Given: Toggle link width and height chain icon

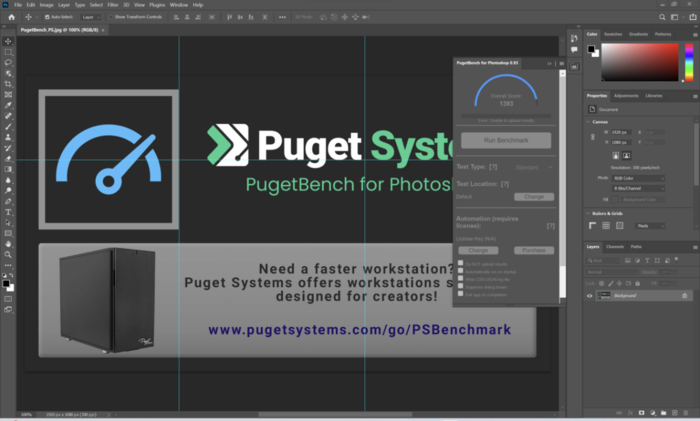Looking at the screenshot, I should [x=593, y=138].
